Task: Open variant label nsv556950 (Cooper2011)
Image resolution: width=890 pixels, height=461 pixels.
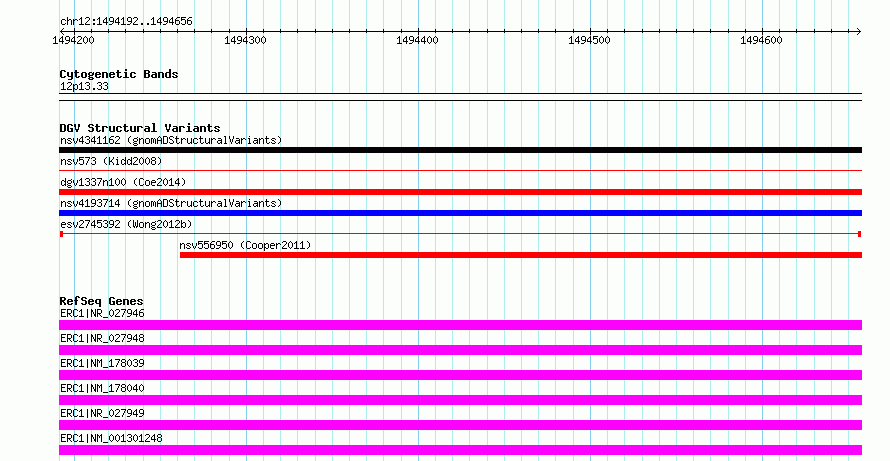Action: (245, 245)
